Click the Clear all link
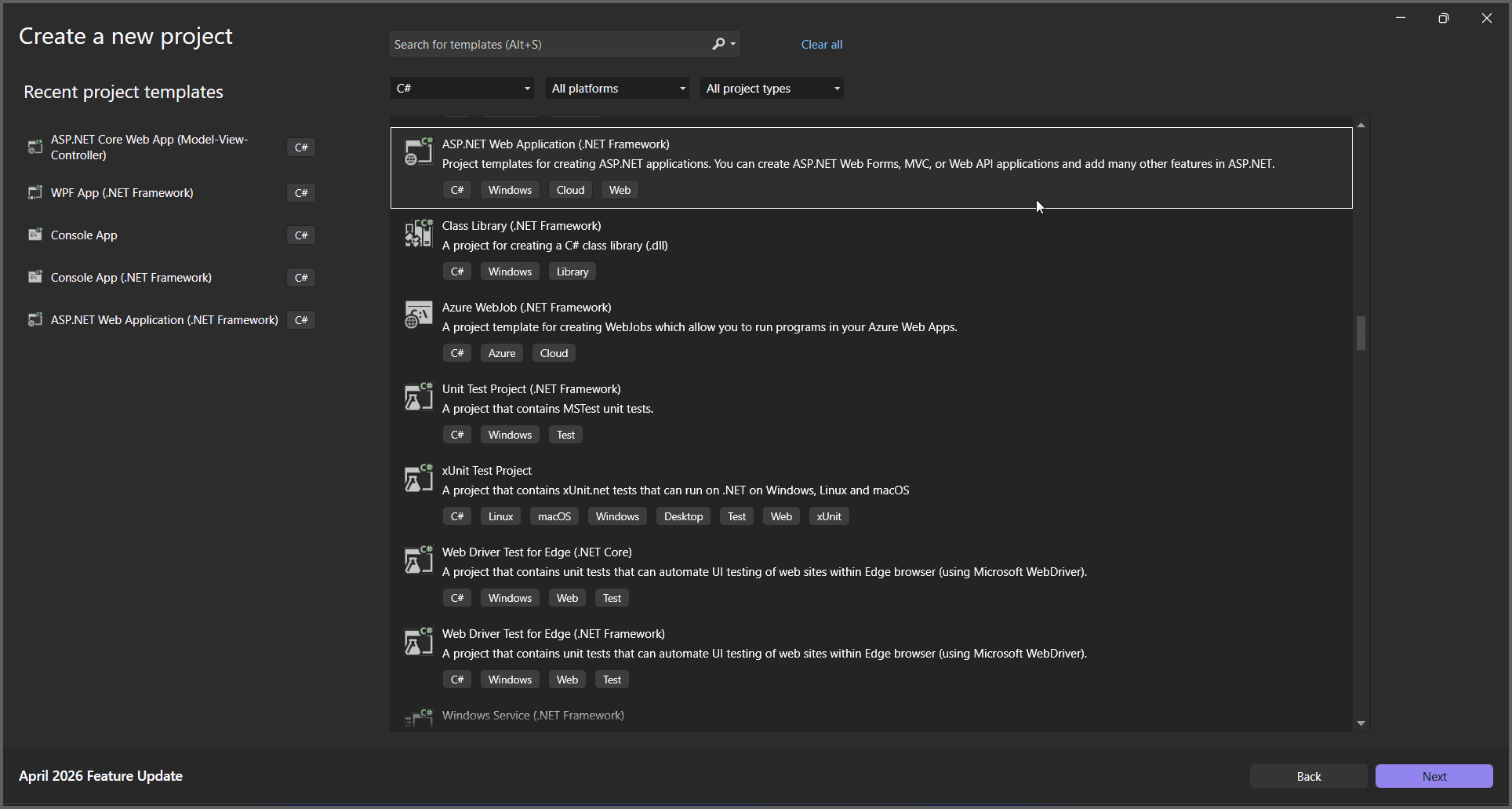The image size is (1512, 809). pos(821,45)
